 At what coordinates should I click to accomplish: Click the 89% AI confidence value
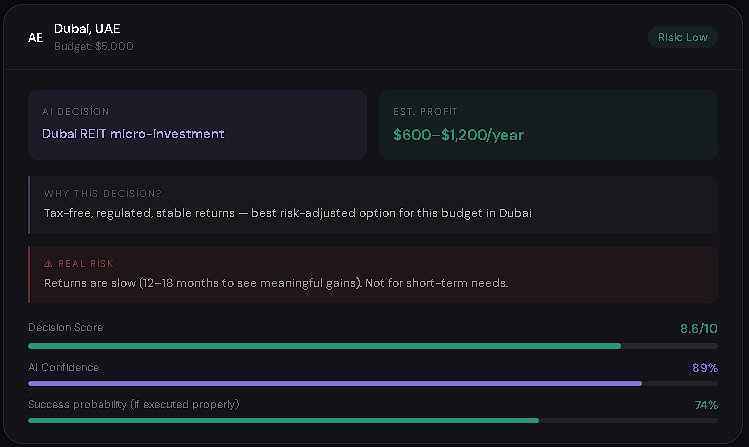point(705,368)
